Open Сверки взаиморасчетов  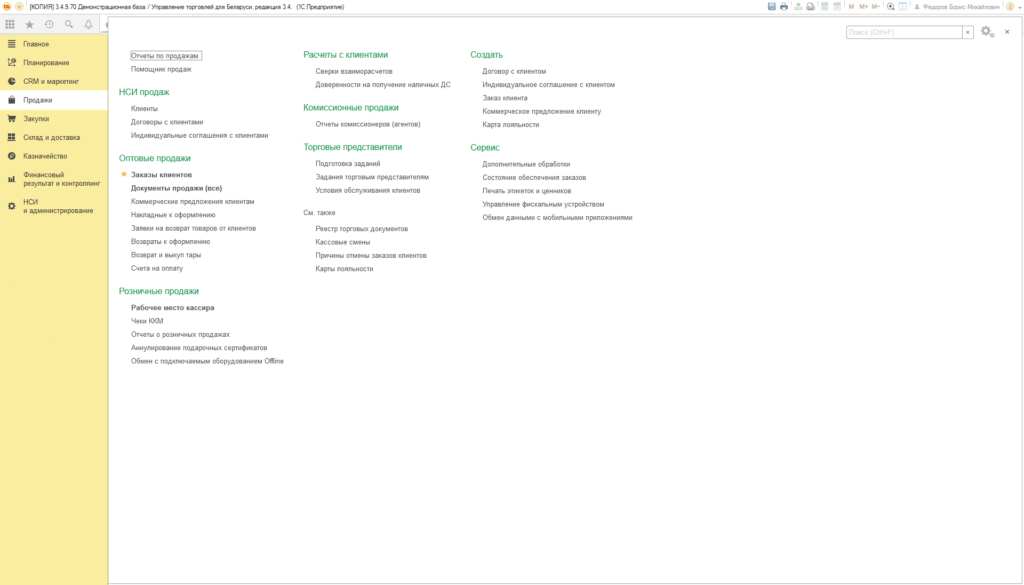click(354, 71)
